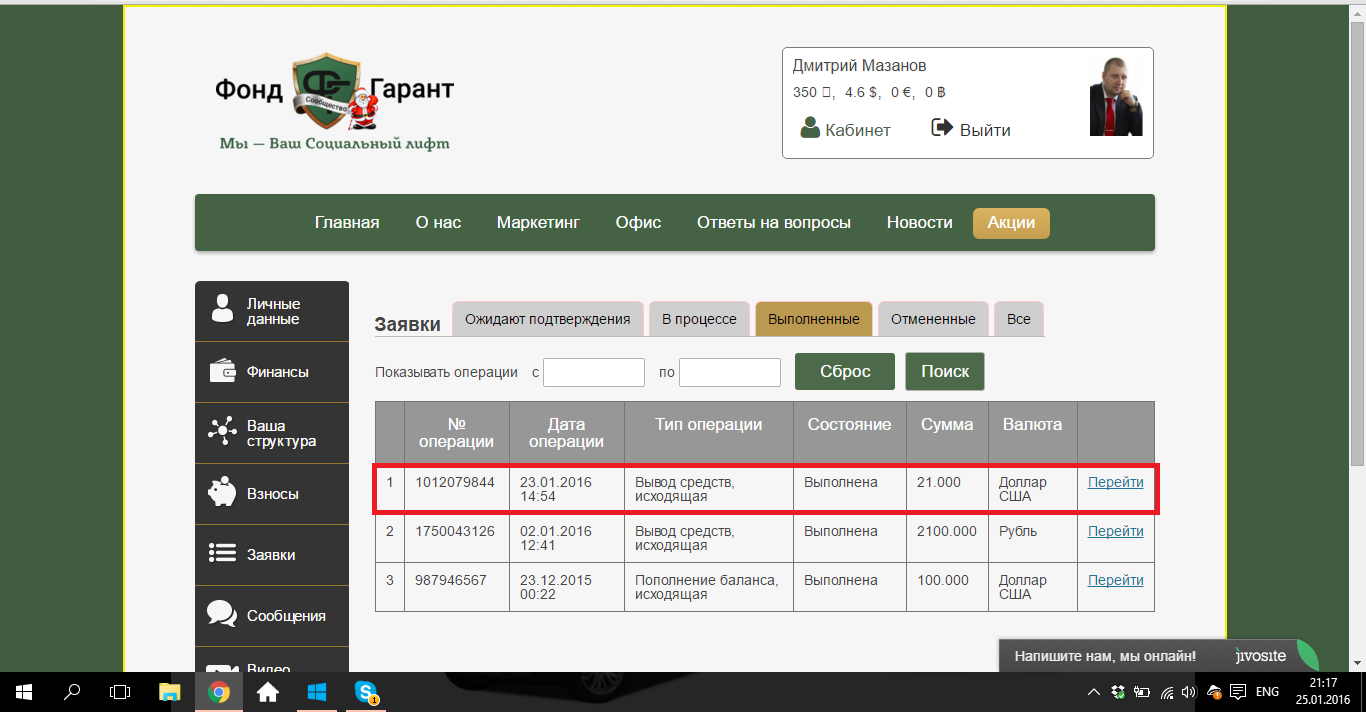
Task: Follow Перейти link for operation 1012079844
Action: pyautogui.click(x=1116, y=482)
